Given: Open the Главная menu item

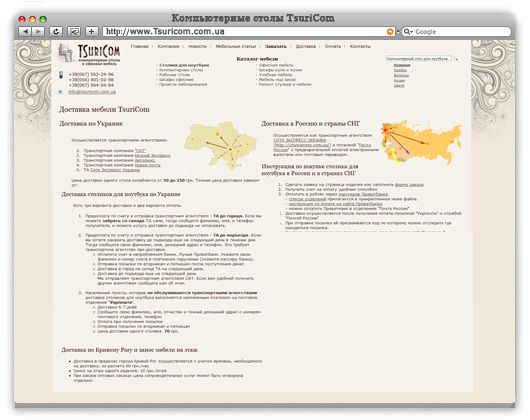Looking at the screenshot, I should click(x=140, y=46).
